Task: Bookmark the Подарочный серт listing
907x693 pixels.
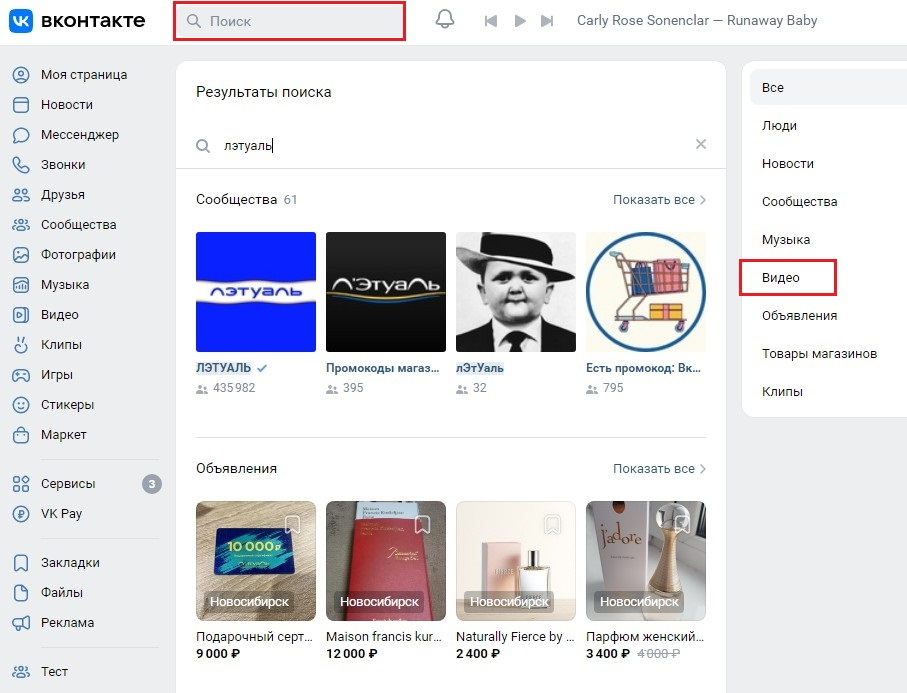Action: pyautogui.click(x=292, y=524)
